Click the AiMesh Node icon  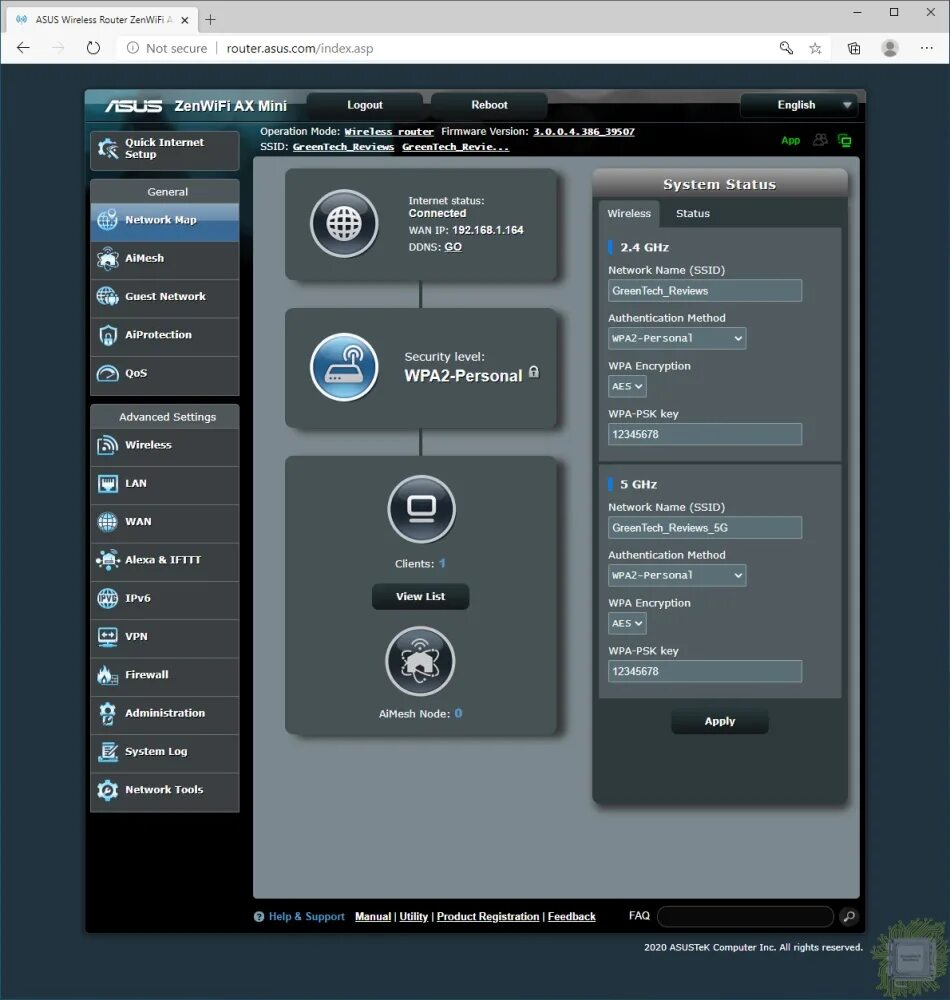[x=420, y=661]
